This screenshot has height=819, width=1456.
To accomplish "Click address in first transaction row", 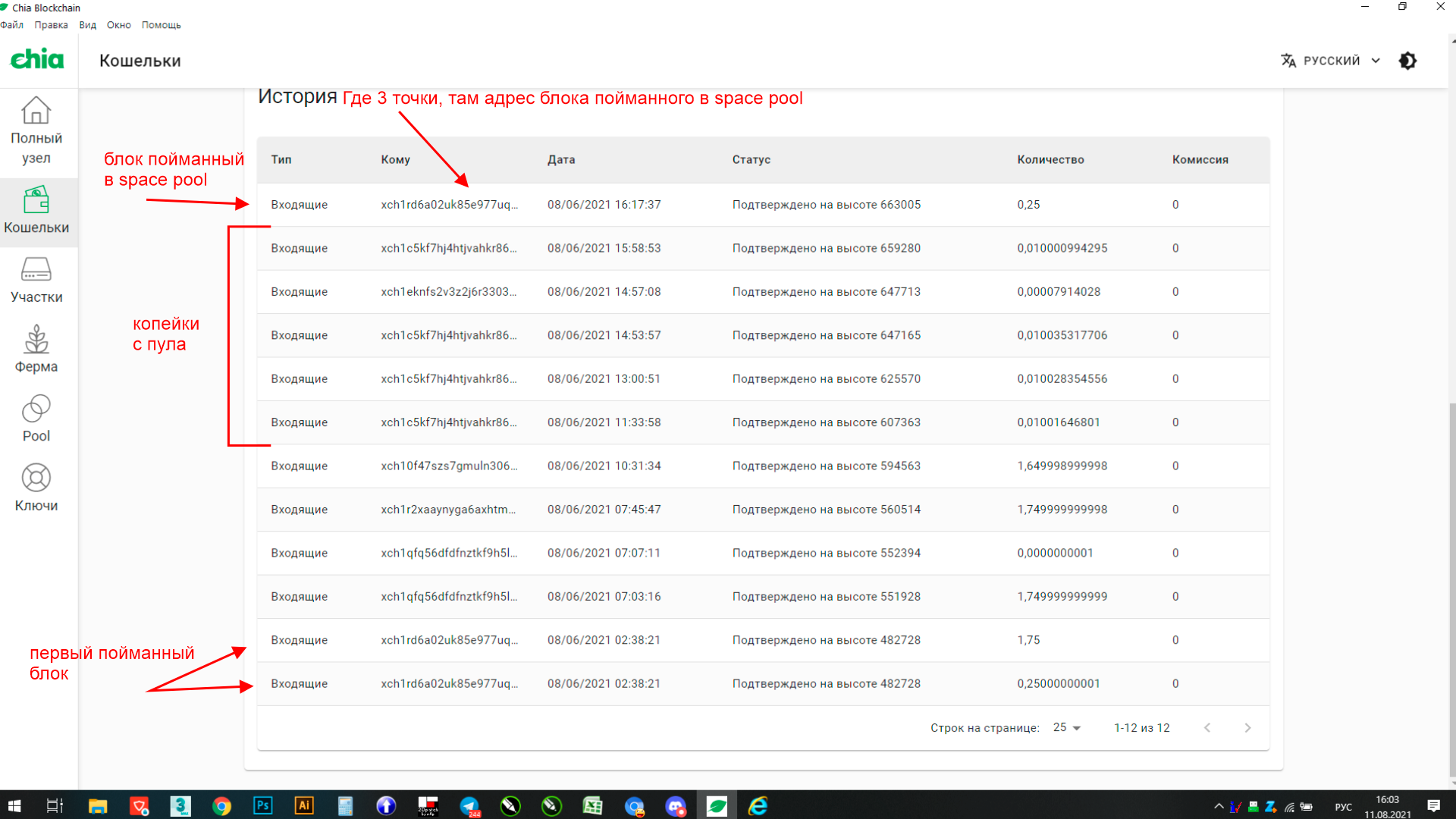I will point(449,205).
